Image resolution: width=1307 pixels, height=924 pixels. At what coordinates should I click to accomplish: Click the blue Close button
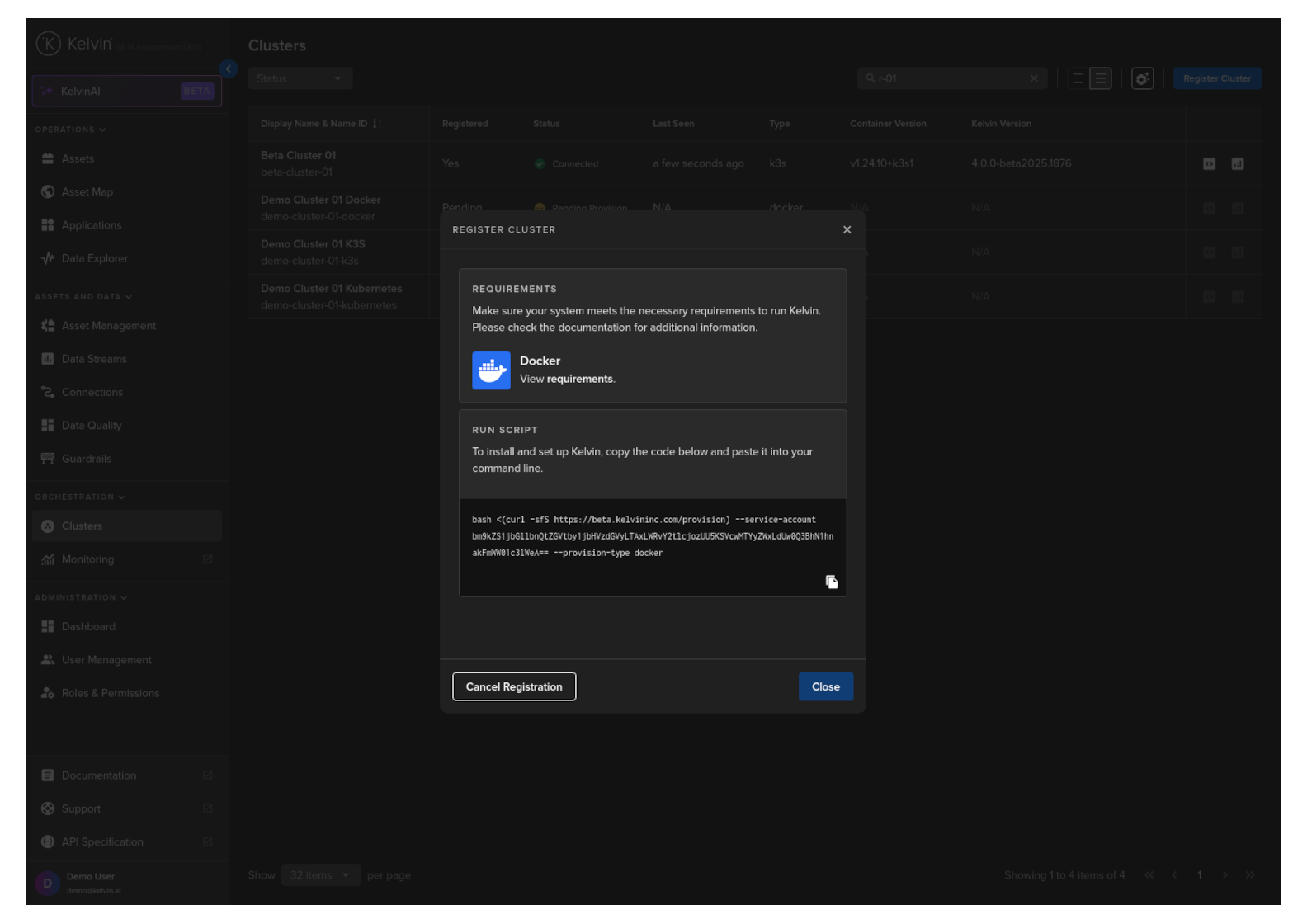click(x=826, y=686)
